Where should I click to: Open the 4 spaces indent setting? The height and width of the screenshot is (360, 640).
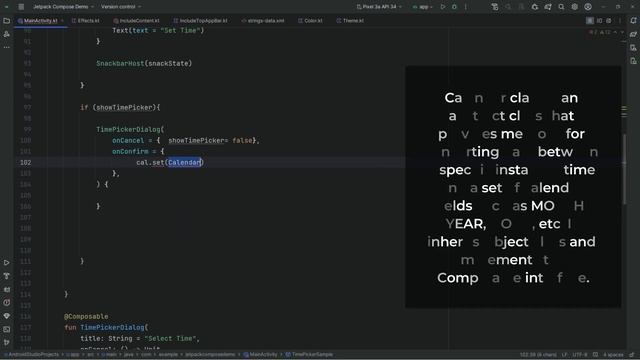click(x=613, y=355)
